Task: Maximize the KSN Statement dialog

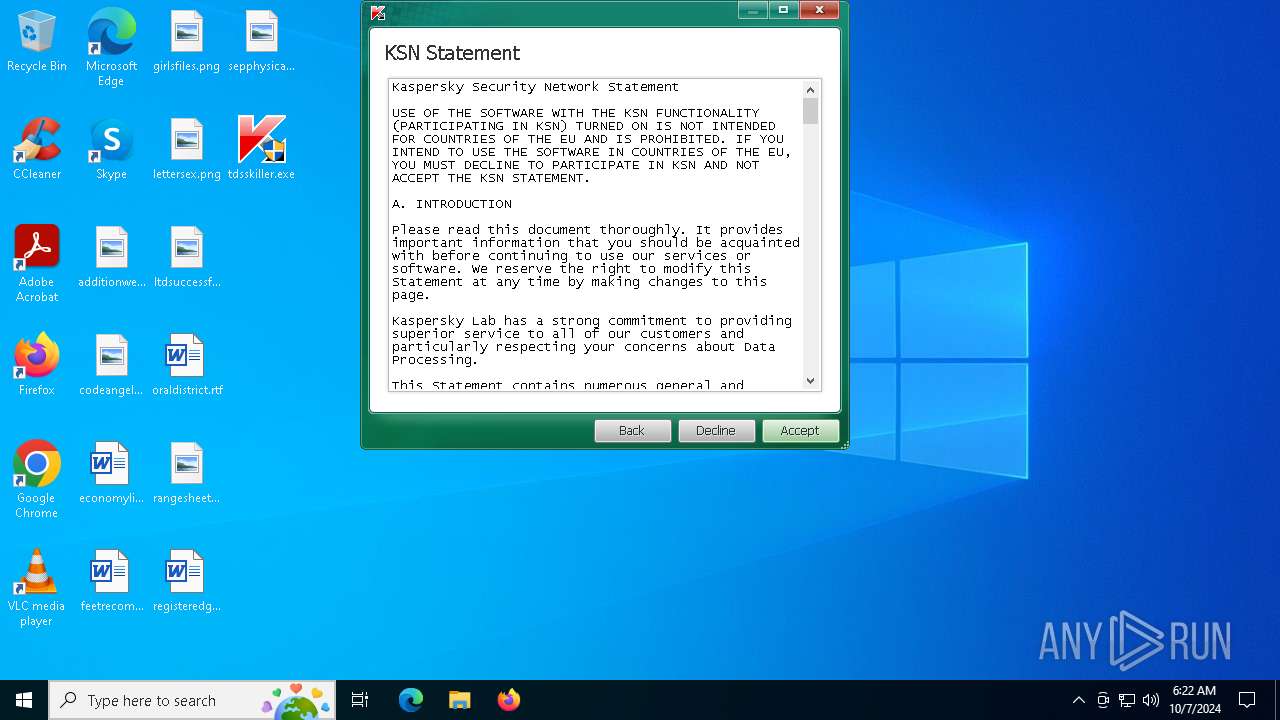Action: click(783, 10)
